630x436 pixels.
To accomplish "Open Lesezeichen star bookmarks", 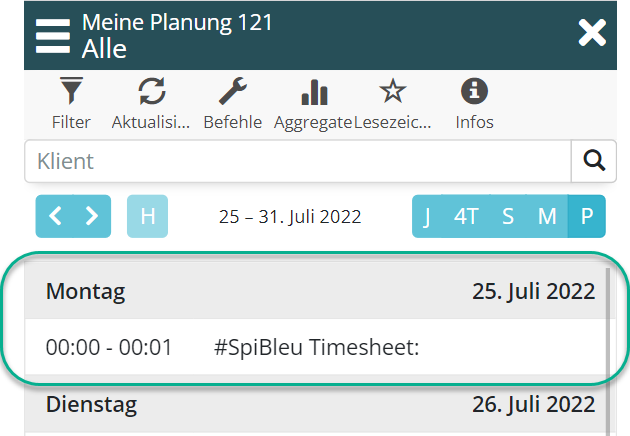I will (x=393, y=94).
